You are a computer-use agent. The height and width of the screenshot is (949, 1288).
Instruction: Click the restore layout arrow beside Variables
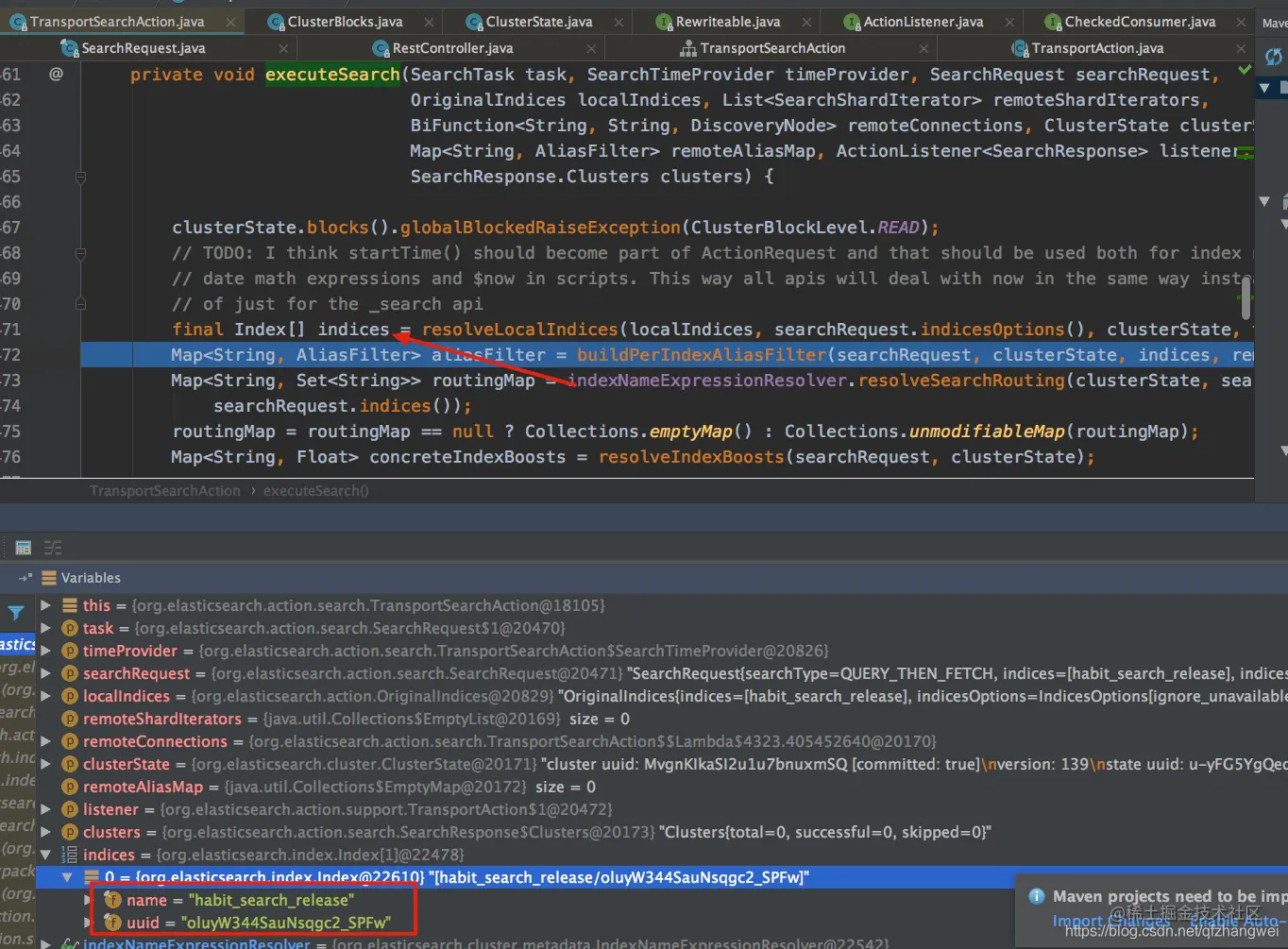click(x=25, y=578)
